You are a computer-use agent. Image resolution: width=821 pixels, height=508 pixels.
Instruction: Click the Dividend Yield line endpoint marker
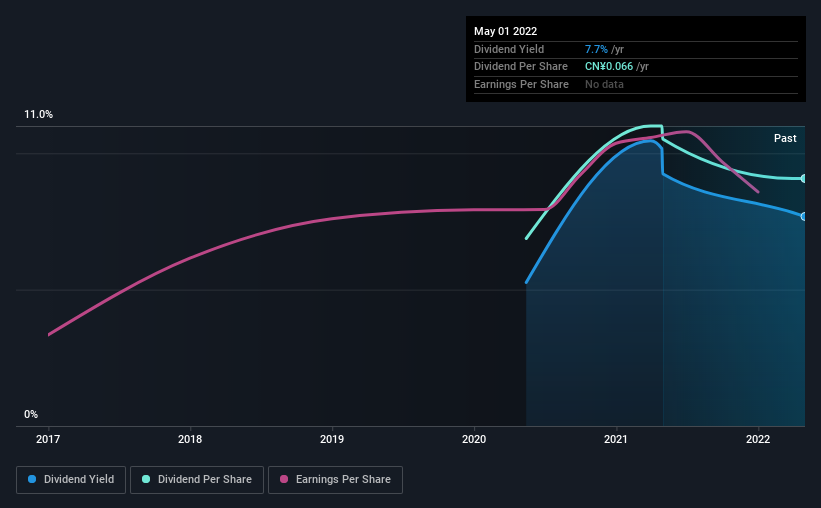coord(804,216)
